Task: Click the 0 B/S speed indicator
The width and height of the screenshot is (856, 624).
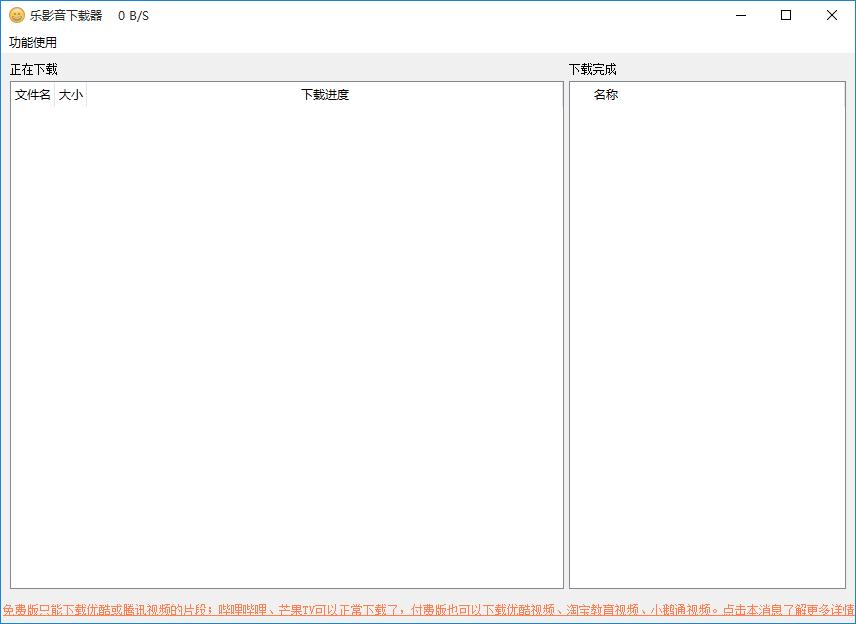Action: point(133,16)
